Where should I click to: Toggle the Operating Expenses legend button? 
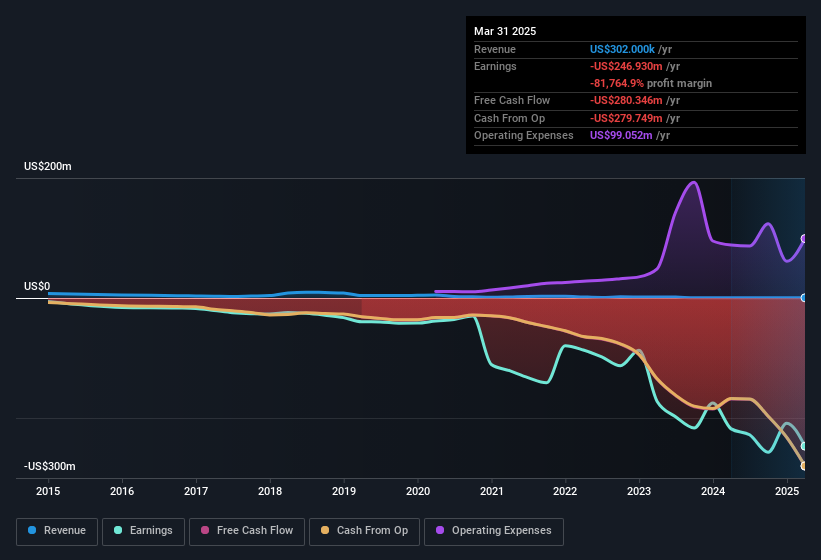[494, 531]
